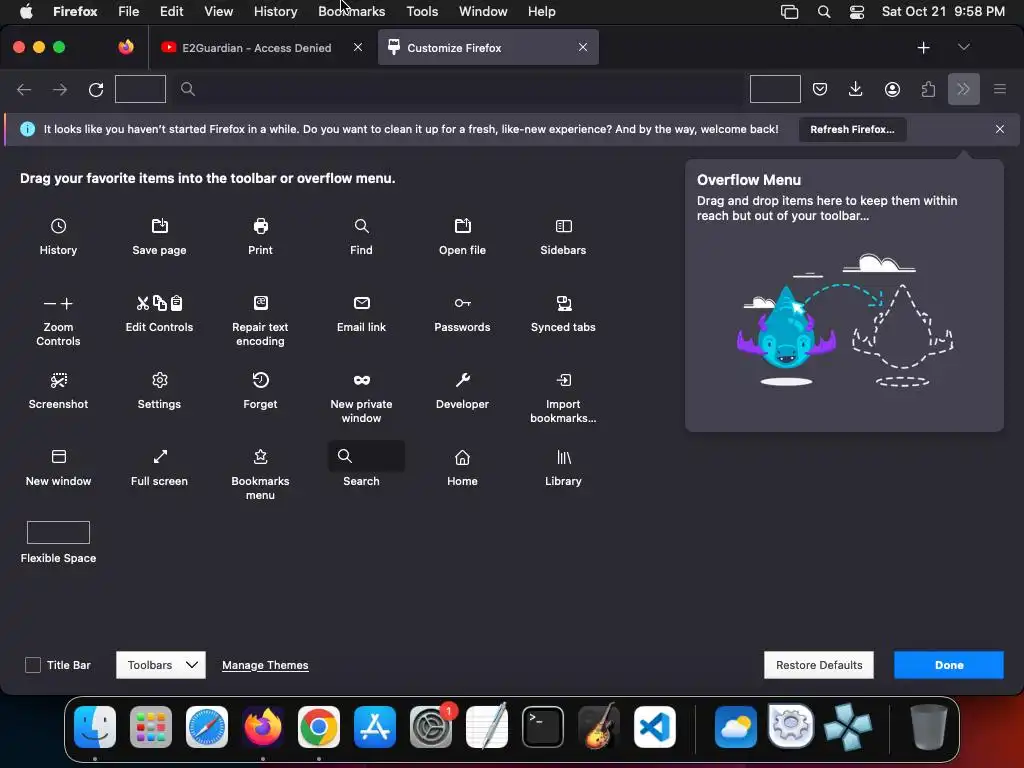Toggle the Title Bar checkbox
This screenshot has width=1024, height=768.
[x=33, y=665]
